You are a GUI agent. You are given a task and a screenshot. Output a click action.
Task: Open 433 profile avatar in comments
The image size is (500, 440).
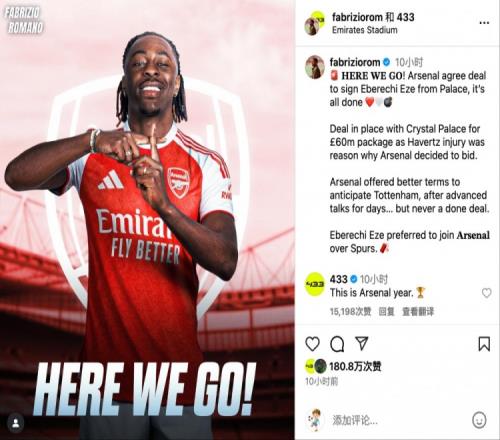click(315, 284)
